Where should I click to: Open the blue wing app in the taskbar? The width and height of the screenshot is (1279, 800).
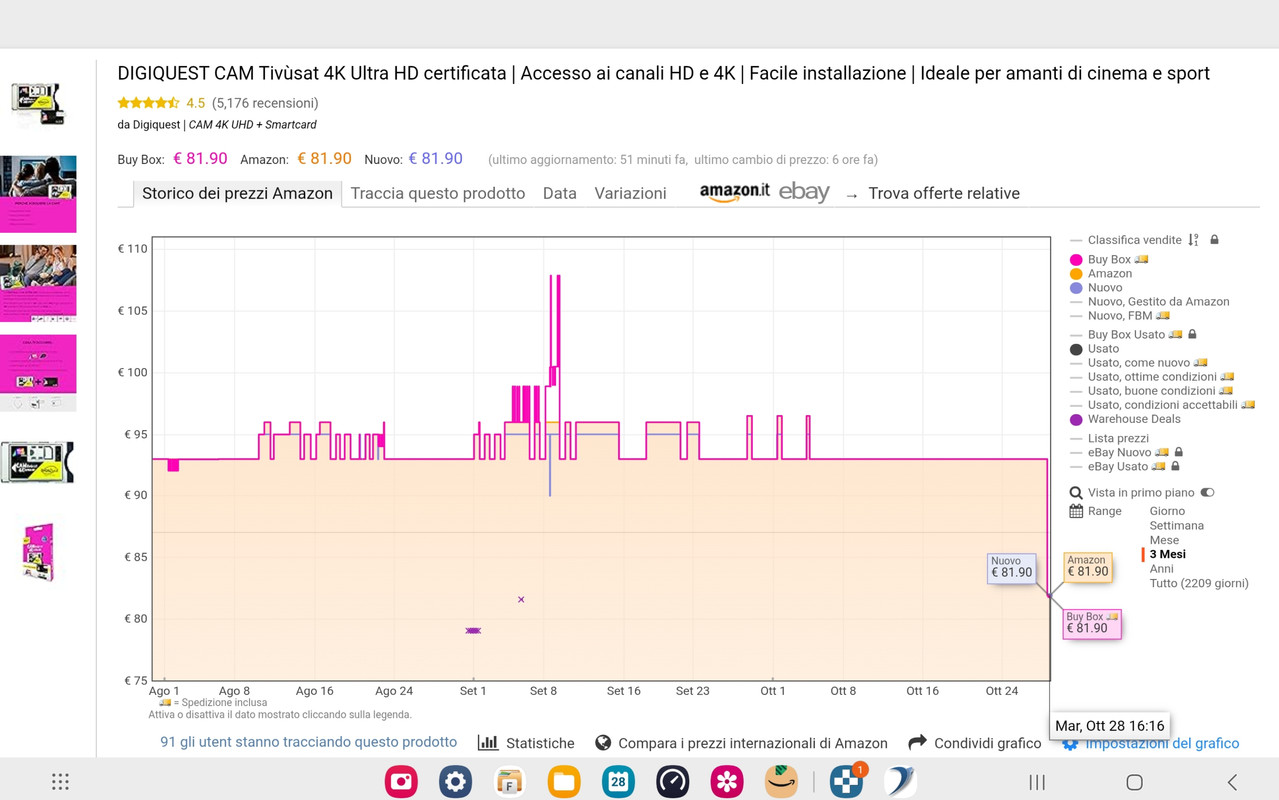click(x=900, y=782)
